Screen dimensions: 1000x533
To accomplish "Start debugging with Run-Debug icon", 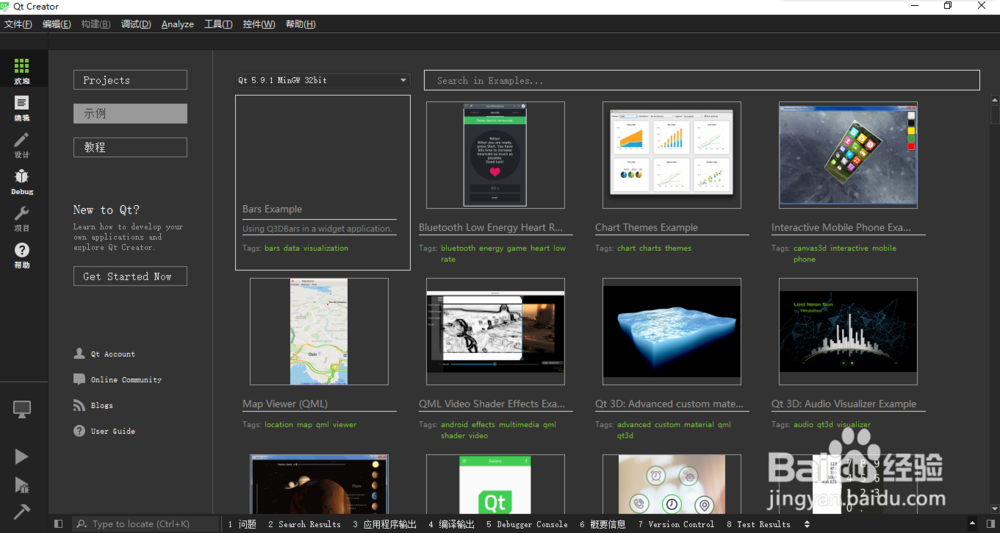I will click(22, 485).
